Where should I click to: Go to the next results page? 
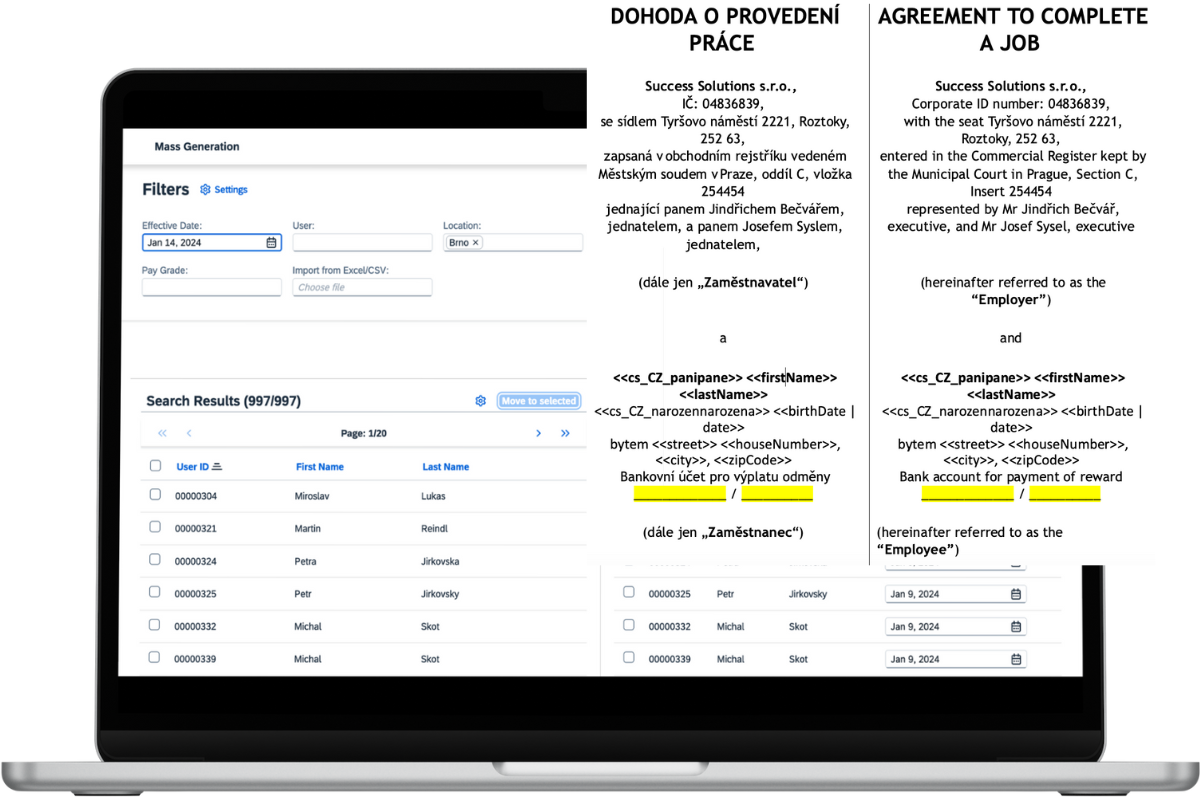538,433
